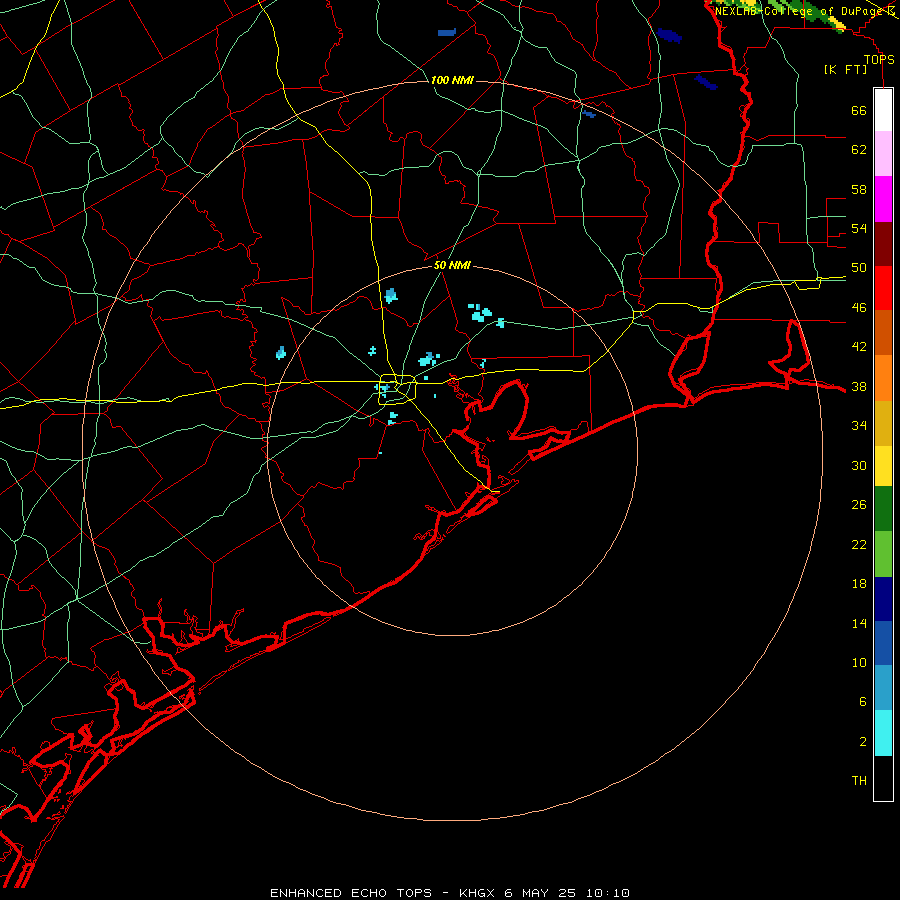Pick the cyan legend swatch
The image size is (900, 900).
[883, 733]
